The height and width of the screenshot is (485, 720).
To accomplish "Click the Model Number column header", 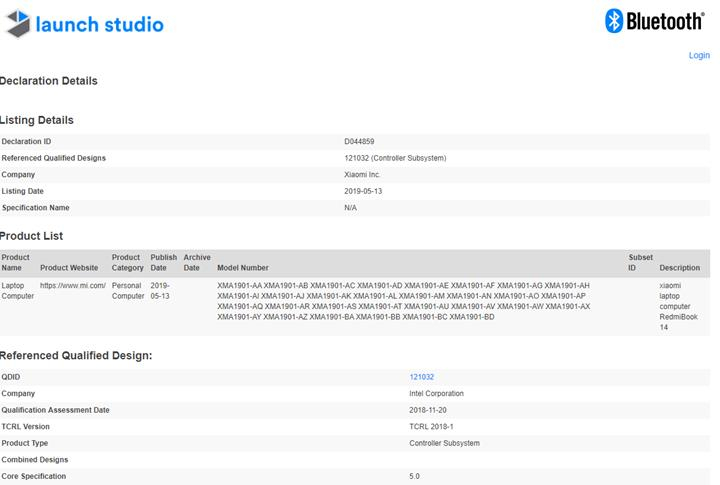I will pos(242,268).
